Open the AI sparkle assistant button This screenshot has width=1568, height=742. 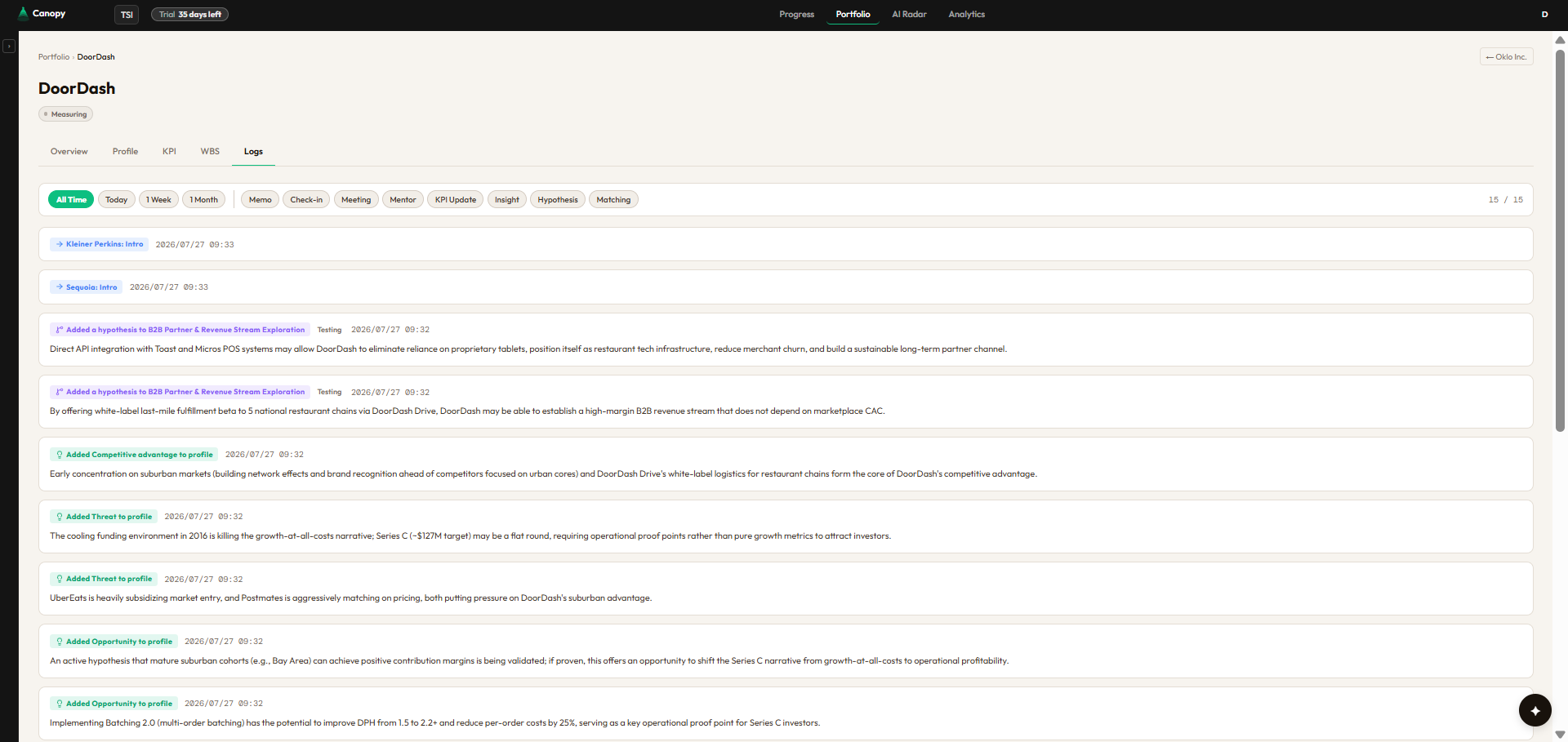point(1535,710)
